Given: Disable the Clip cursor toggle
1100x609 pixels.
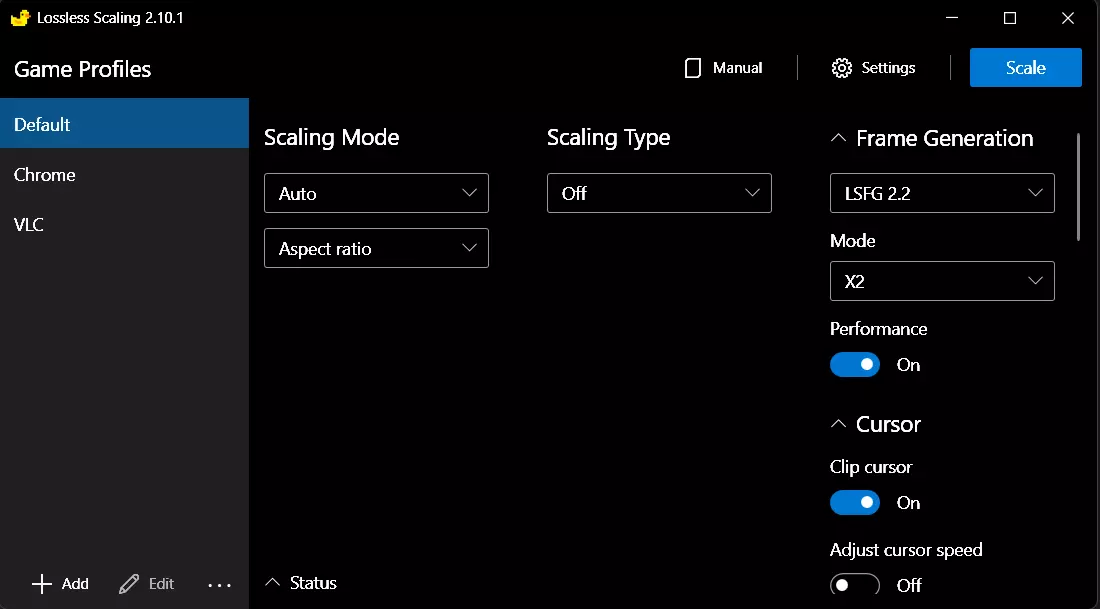Looking at the screenshot, I should (855, 503).
